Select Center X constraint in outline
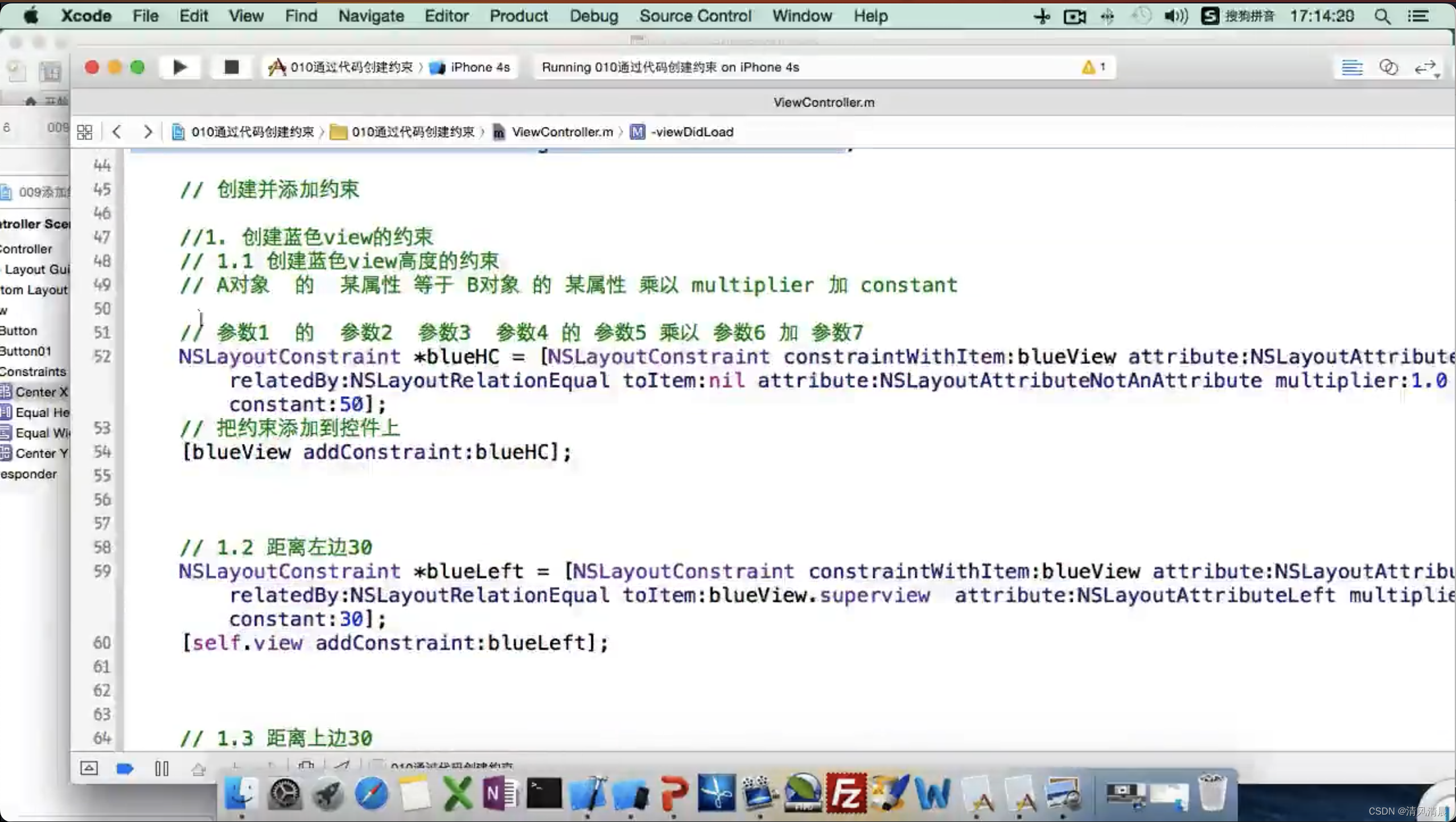 coord(41,392)
